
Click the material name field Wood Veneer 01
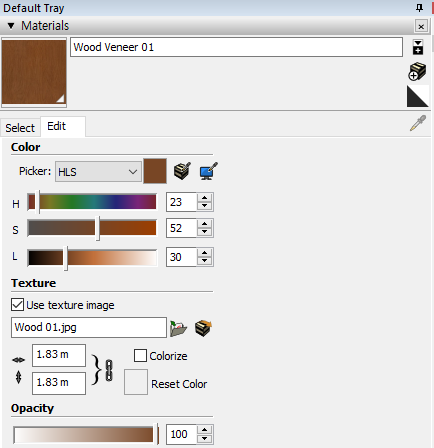tap(236, 47)
